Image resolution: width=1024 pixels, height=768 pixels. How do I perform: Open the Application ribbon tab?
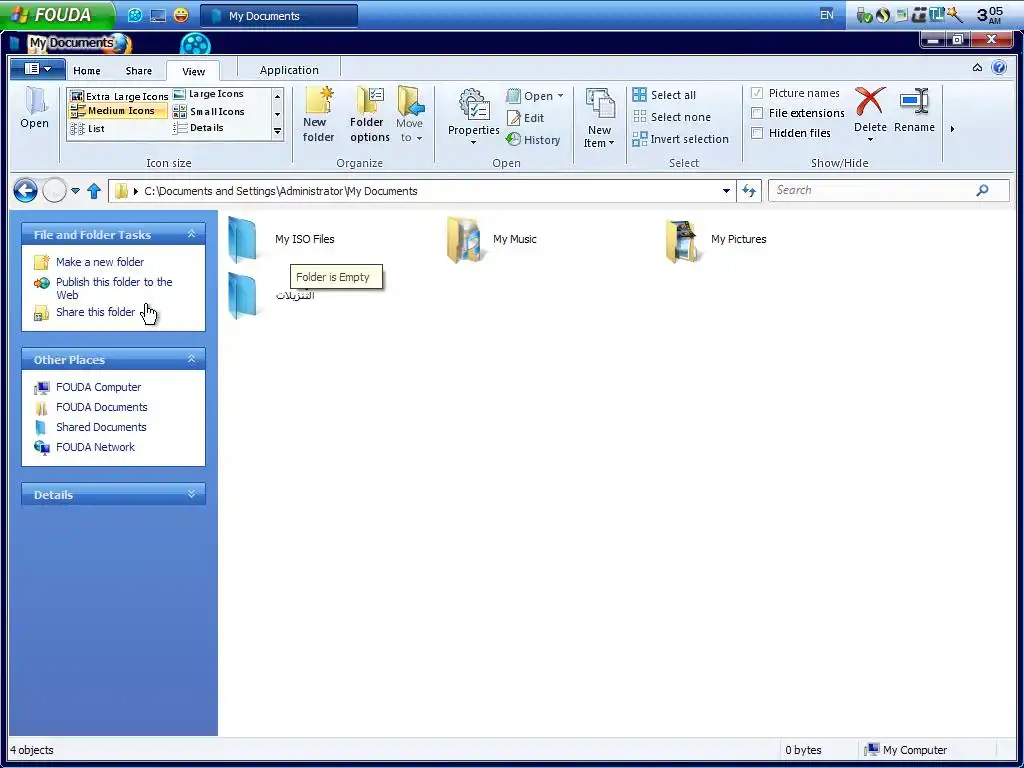(289, 70)
